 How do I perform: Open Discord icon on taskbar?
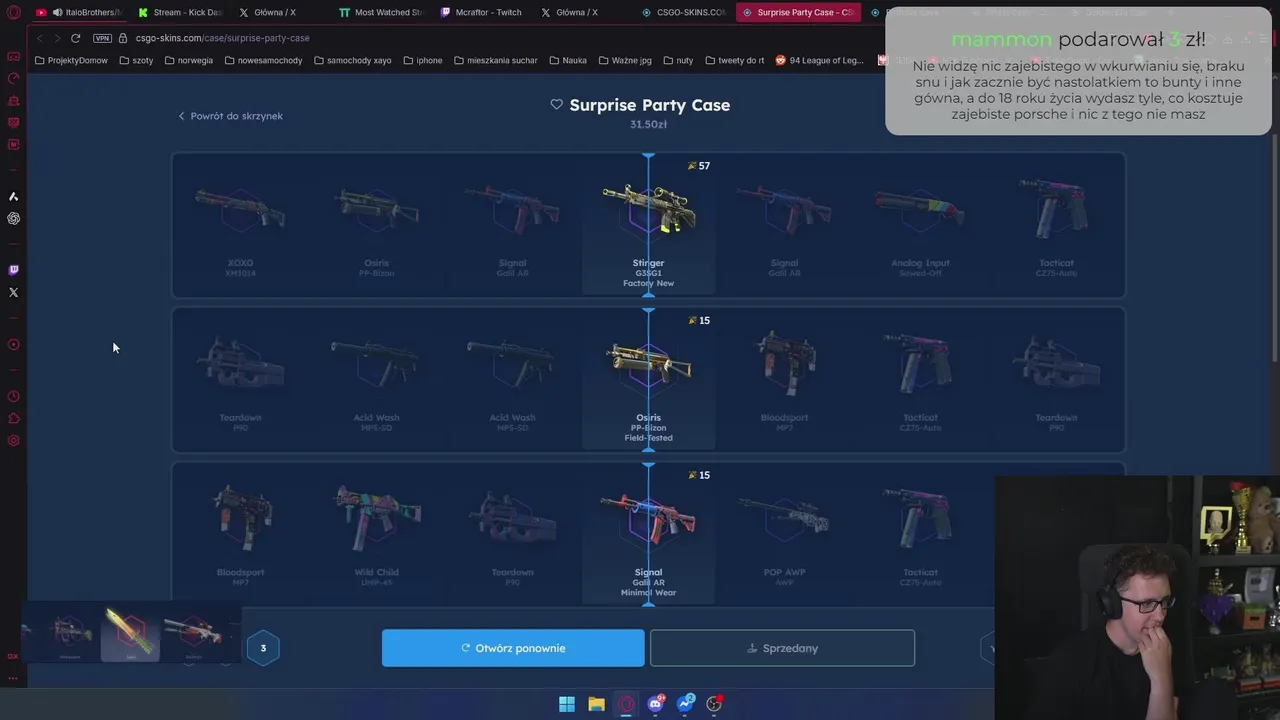[656, 704]
